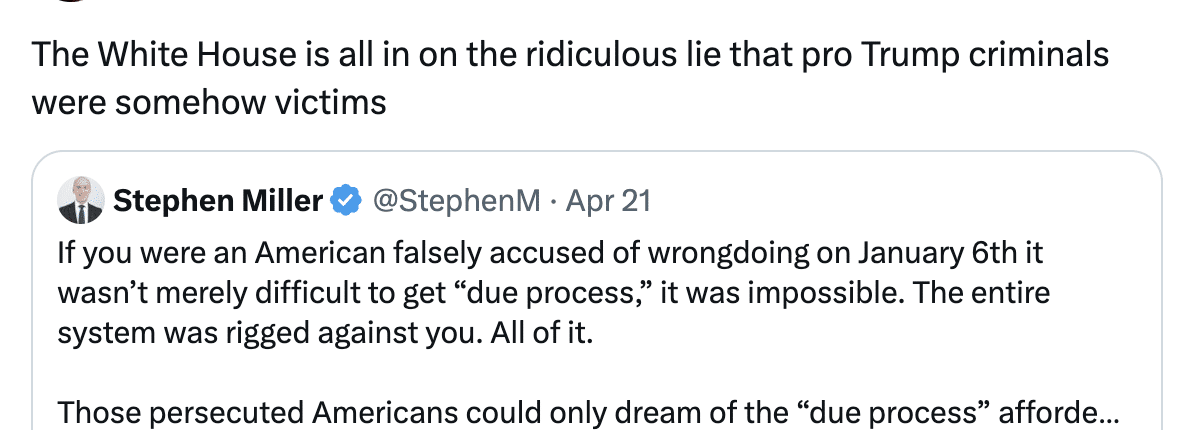1194x430 pixels.
Task: Open the Apr 21 timestamp link
Action: point(608,201)
